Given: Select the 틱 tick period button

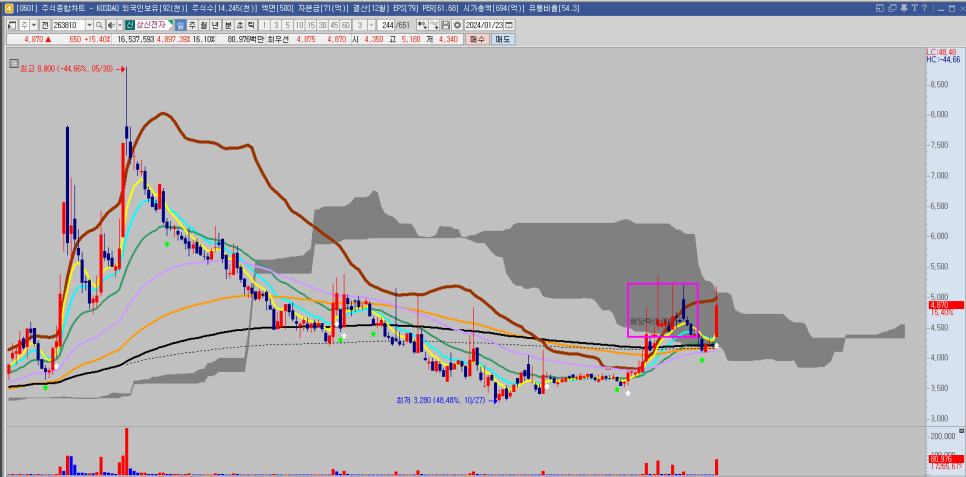Looking at the screenshot, I should tap(251, 25).
